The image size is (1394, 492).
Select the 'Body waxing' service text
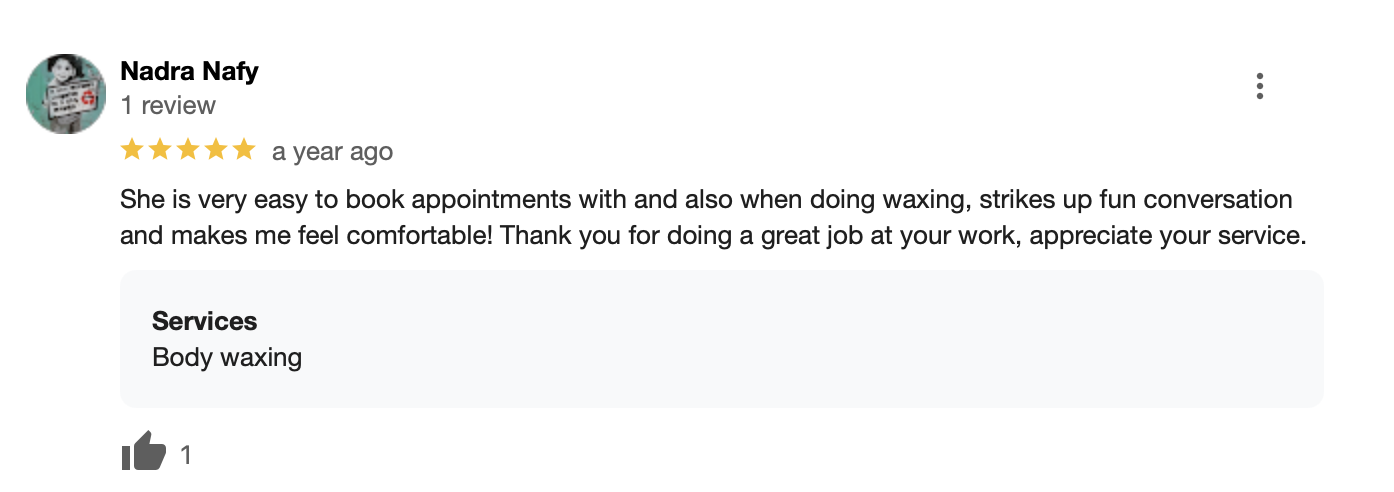pyautogui.click(x=227, y=357)
